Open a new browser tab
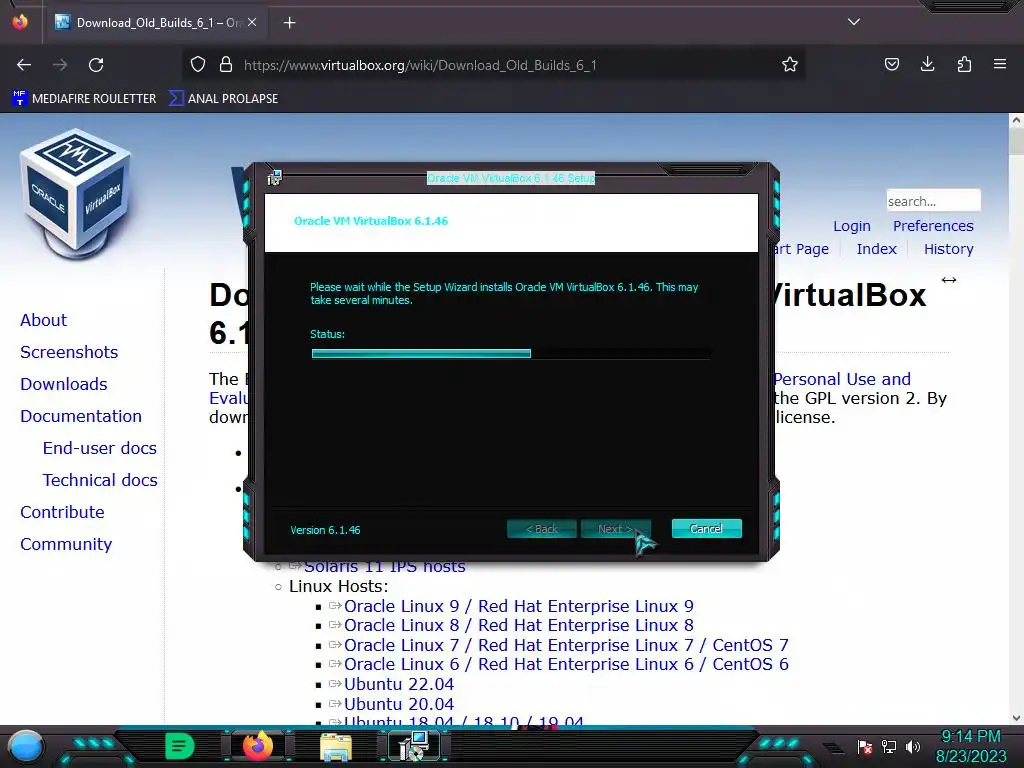This screenshot has height=768, width=1024. click(x=289, y=23)
